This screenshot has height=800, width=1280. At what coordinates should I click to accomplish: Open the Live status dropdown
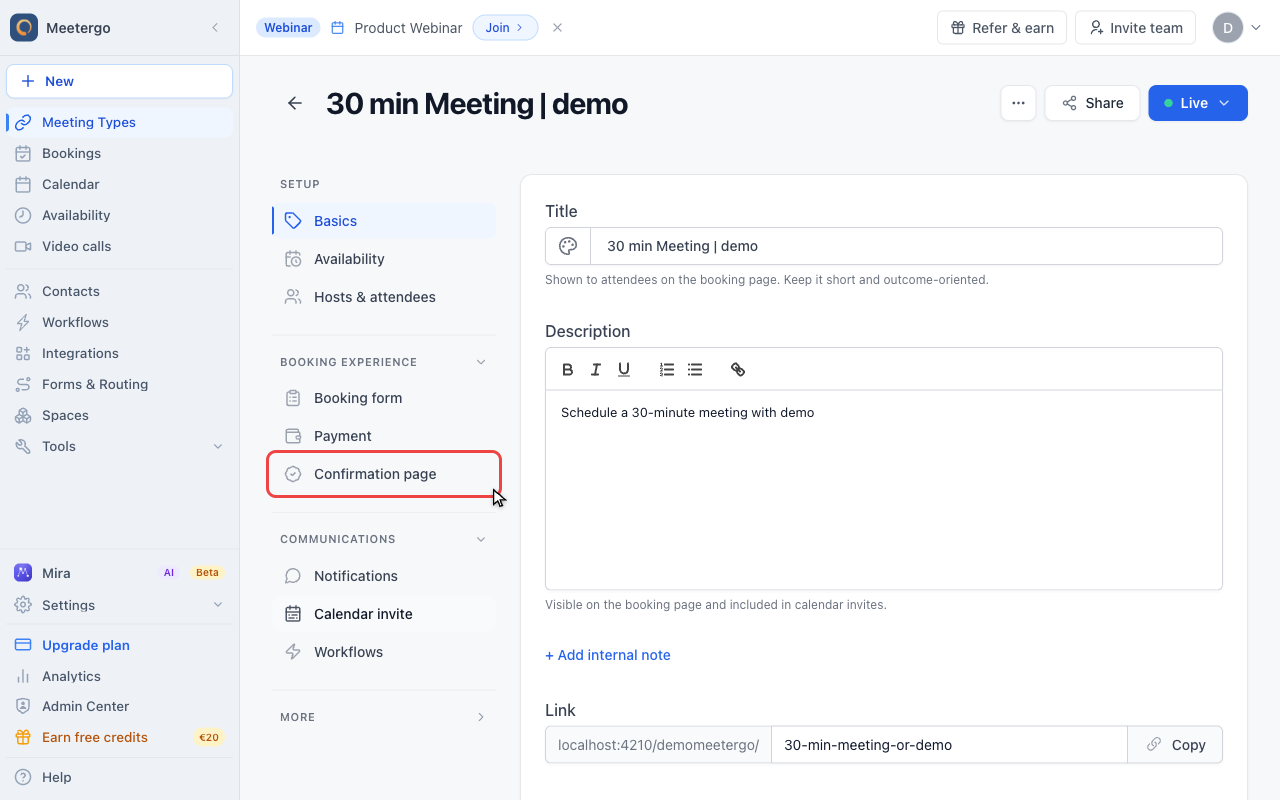coord(1198,103)
